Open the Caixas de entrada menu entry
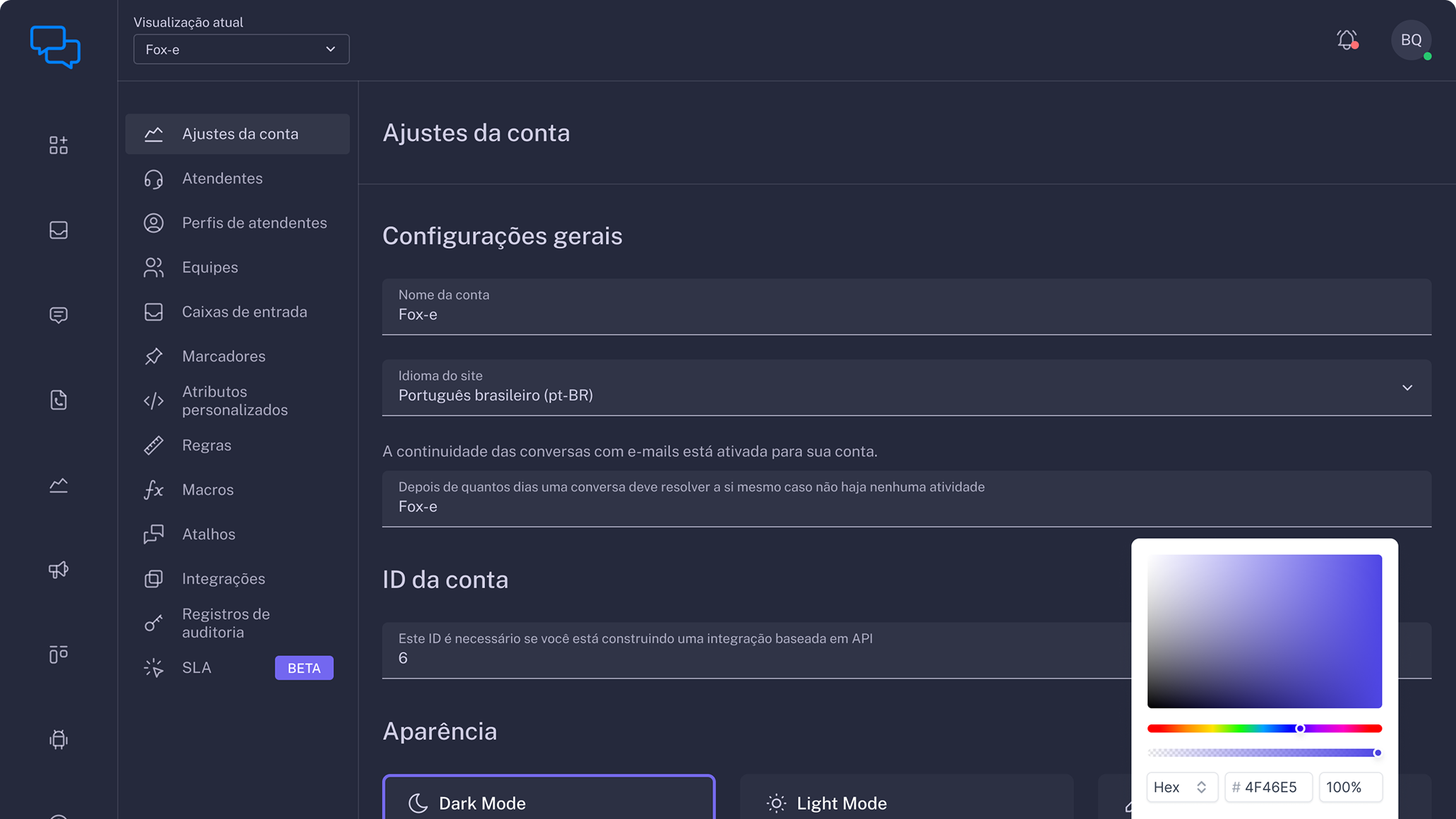 pos(244,311)
